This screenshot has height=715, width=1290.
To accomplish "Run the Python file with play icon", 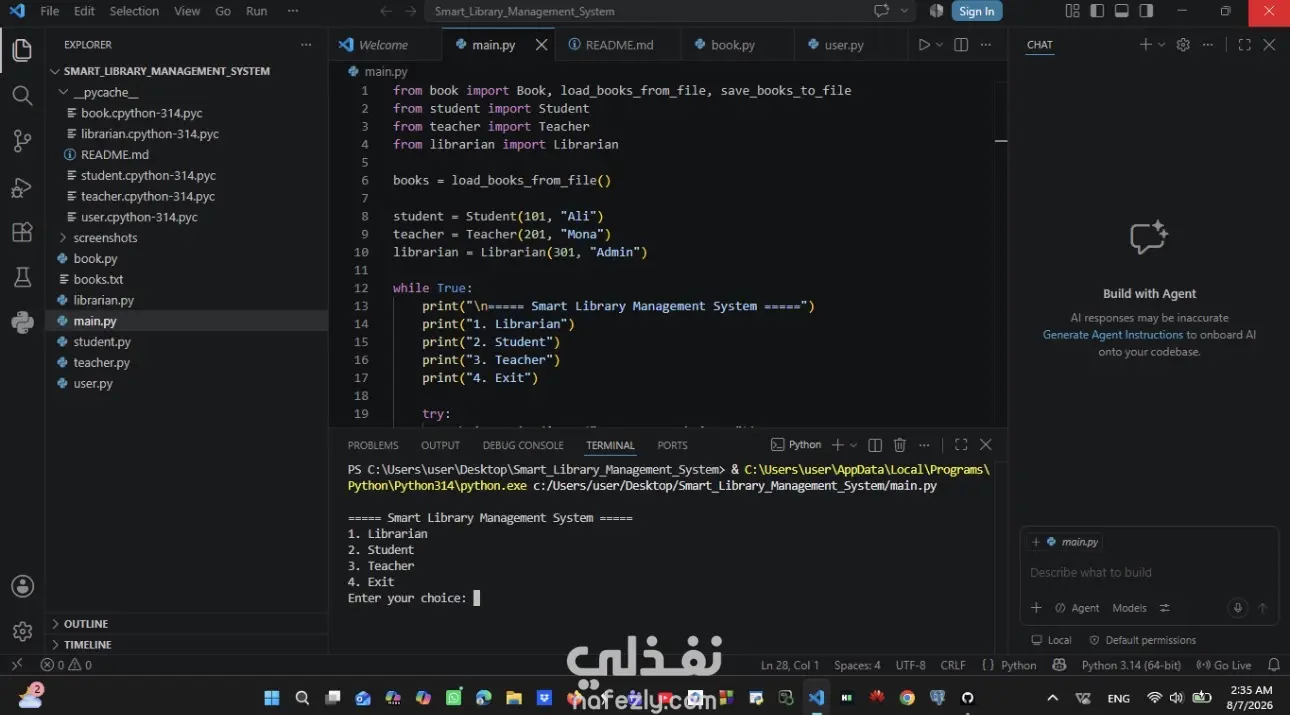I will point(924,45).
